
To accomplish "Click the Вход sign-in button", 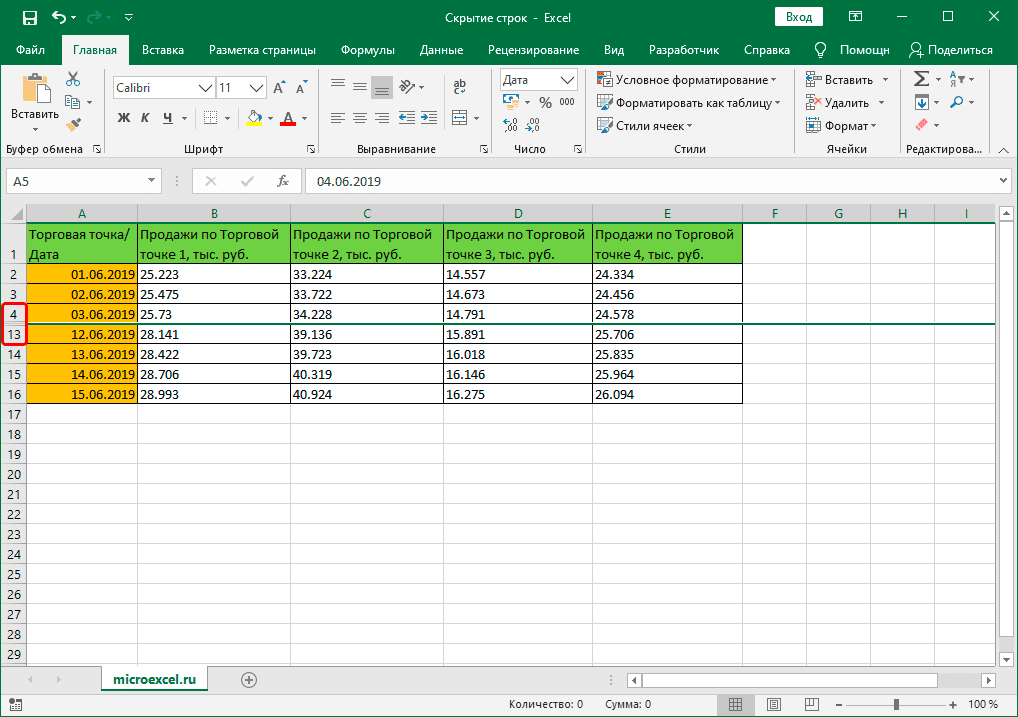I will [x=798, y=17].
